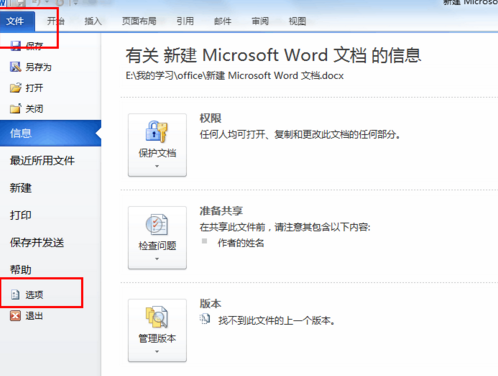This screenshot has height=376, width=498.
Task: Expand the 检查问题 dropdown arrow
Action: tap(157, 259)
